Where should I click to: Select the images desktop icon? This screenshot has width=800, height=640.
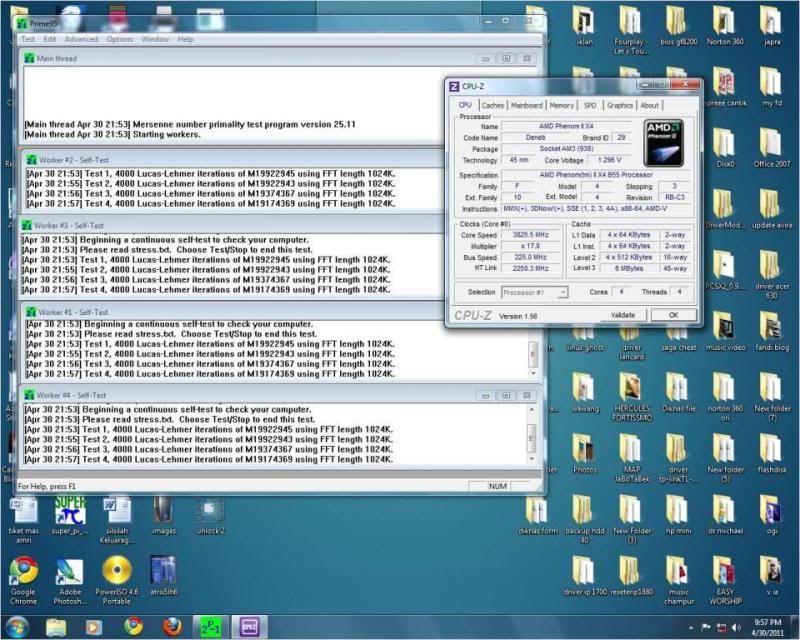(164, 515)
